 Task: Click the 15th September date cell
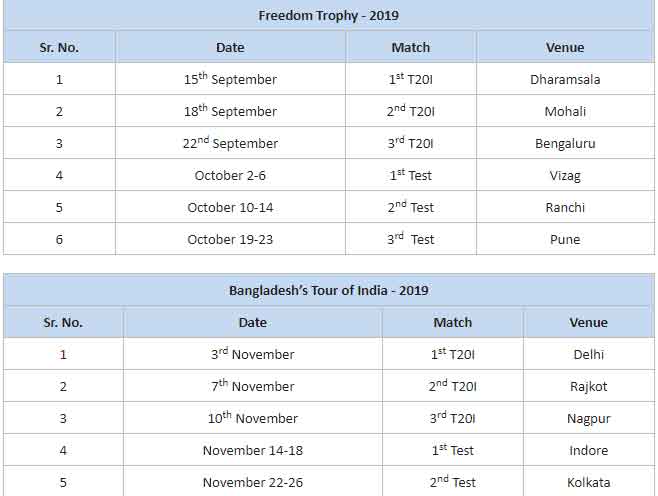(x=230, y=79)
